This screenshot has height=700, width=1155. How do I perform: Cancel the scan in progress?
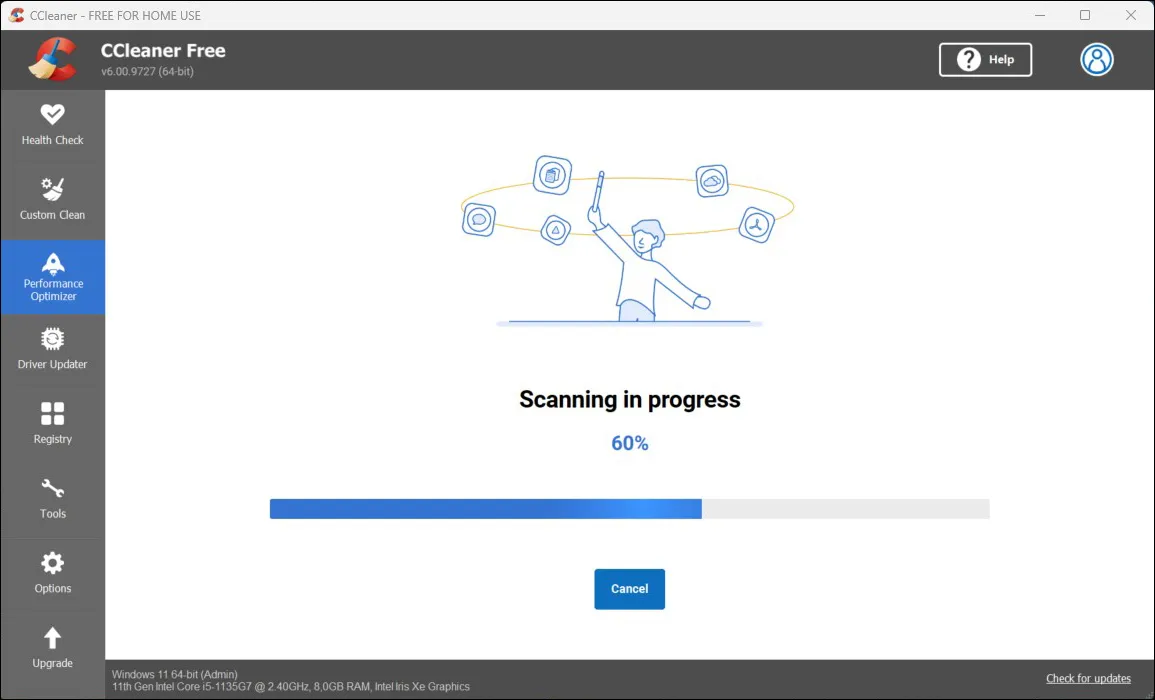pos(629,589)
